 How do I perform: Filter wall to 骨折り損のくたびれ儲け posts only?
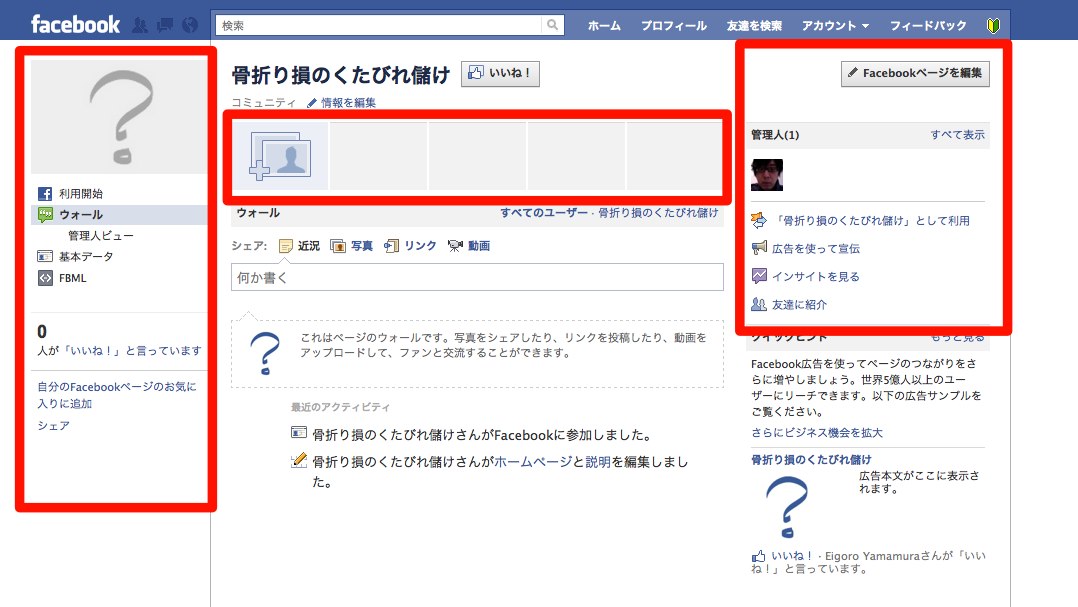(658, 213)
